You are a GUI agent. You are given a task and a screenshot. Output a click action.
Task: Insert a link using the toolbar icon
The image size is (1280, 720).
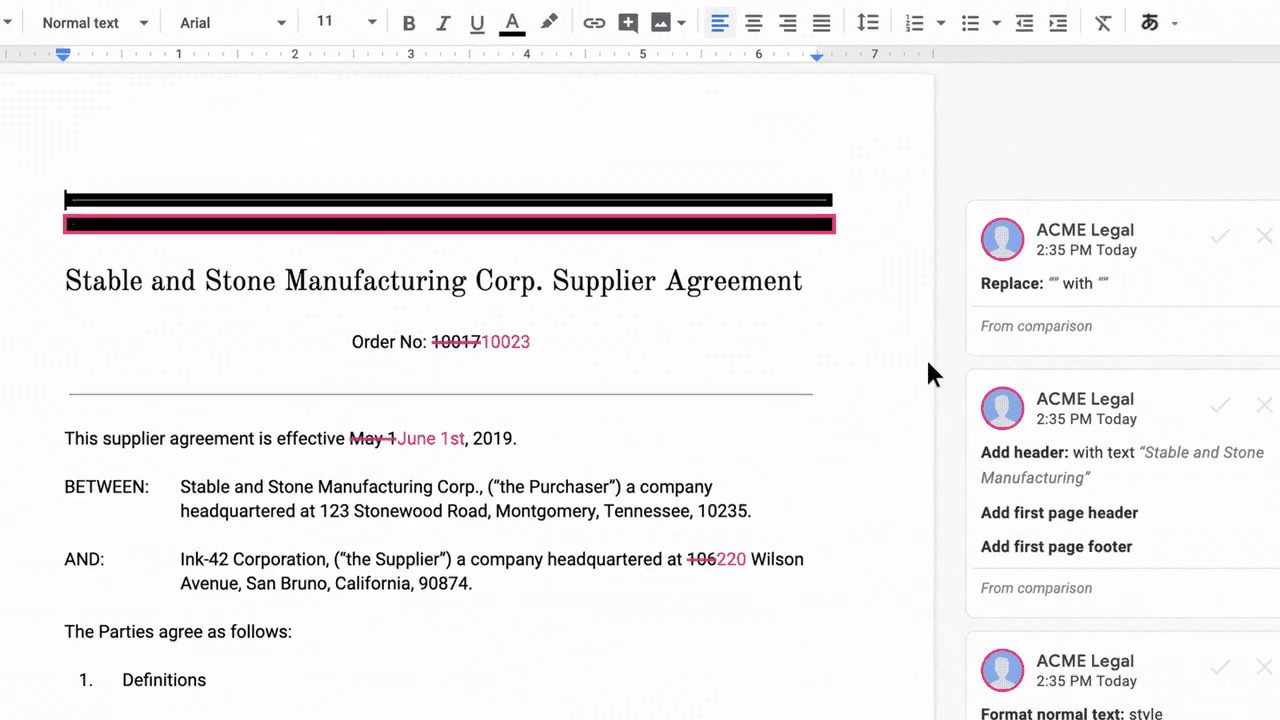594,22
